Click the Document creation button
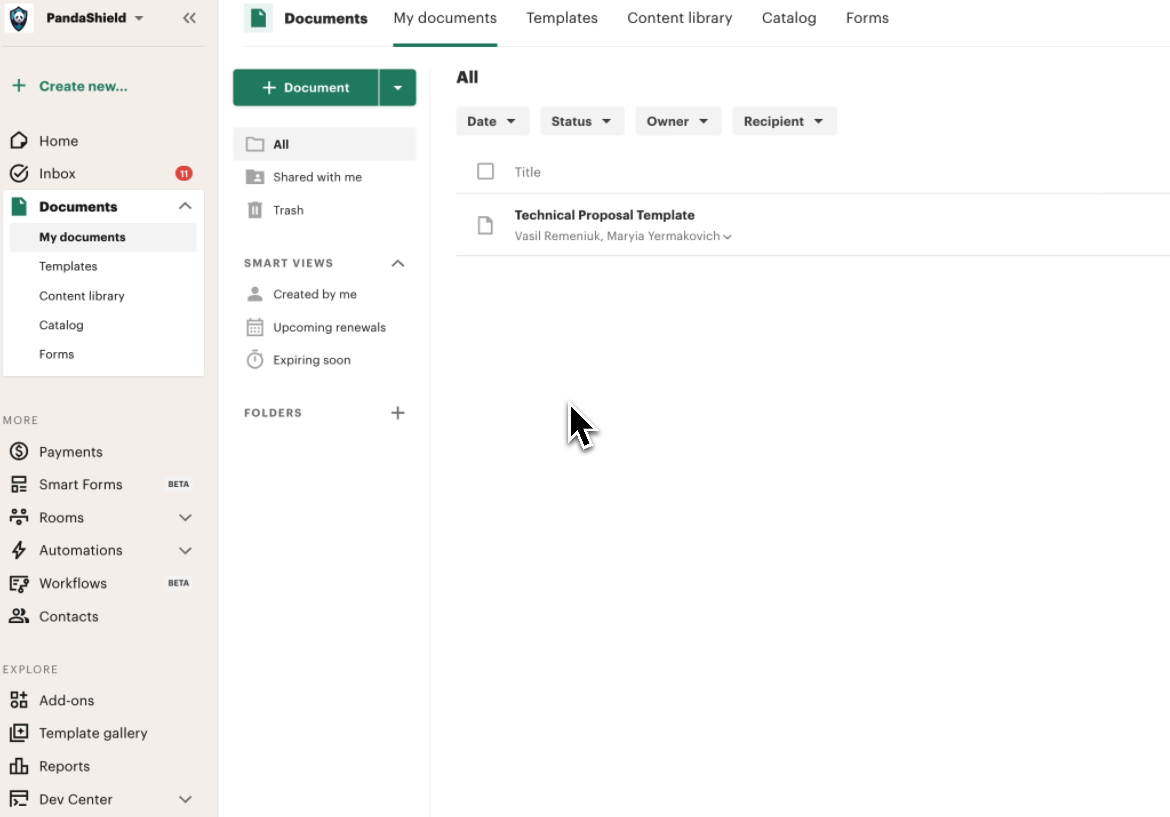This screenshot has height=817, width=1170. [305, 87]
